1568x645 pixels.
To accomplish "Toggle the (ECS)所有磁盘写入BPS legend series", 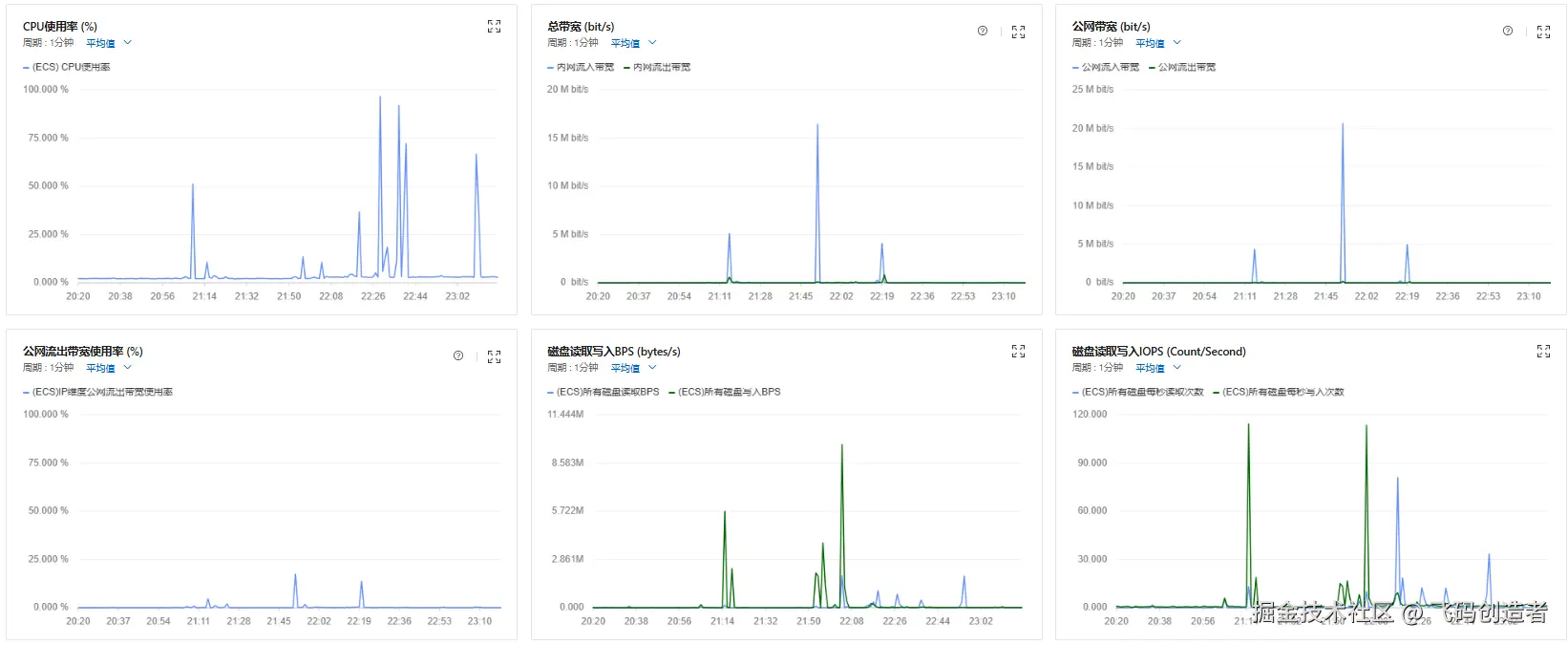I will tap(725, 392).
